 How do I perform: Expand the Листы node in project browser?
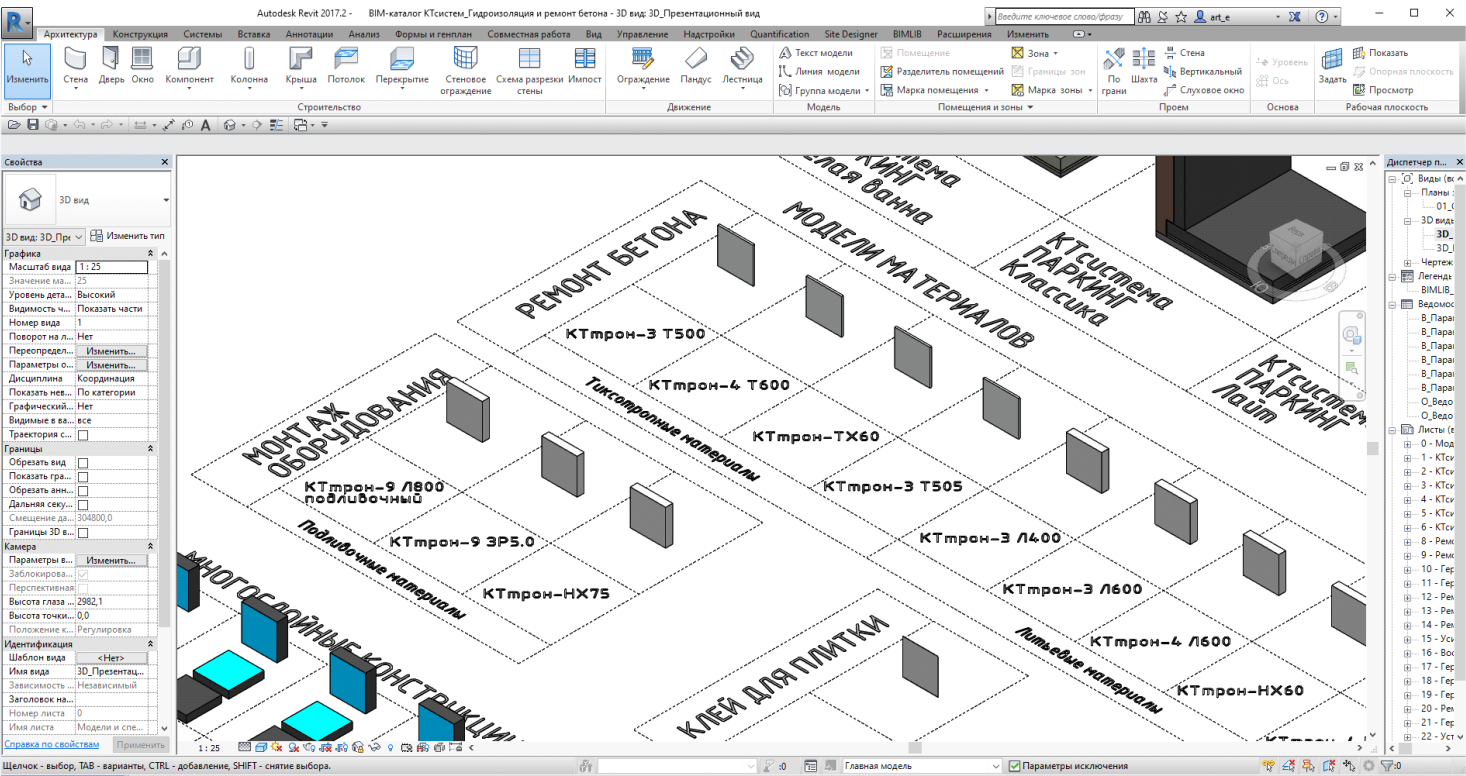pos(1395,430)
